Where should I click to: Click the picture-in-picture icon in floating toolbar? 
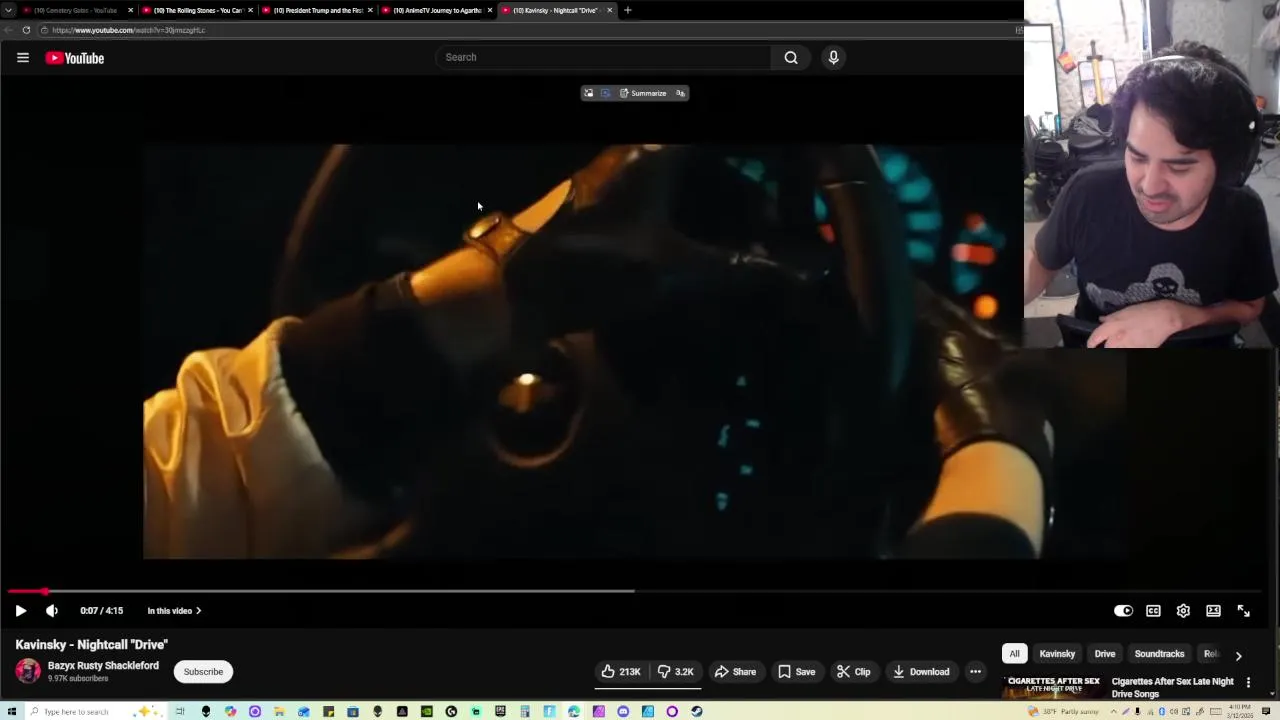[588, 93]
